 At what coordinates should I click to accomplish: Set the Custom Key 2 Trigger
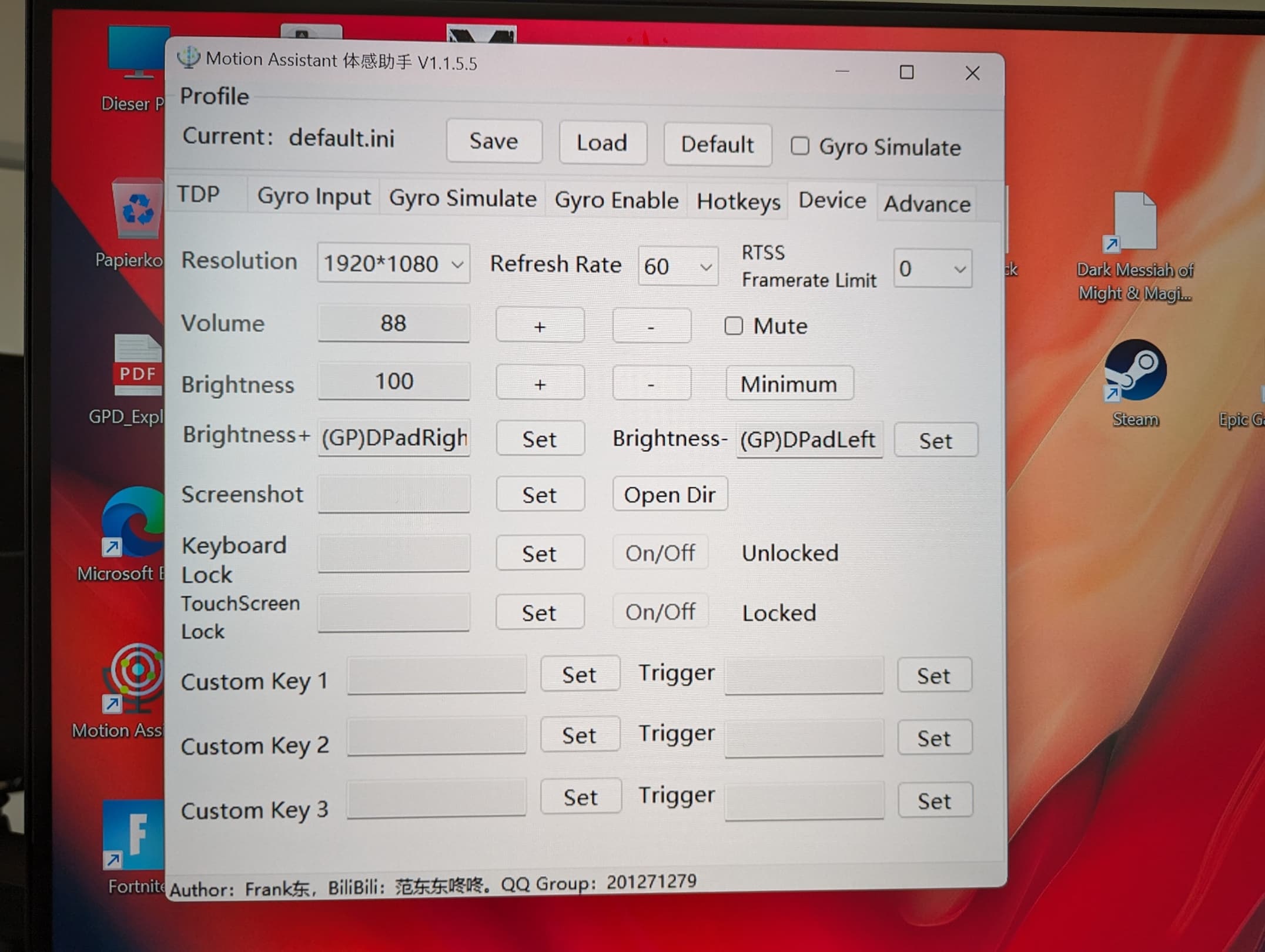(x=934, y=738)
